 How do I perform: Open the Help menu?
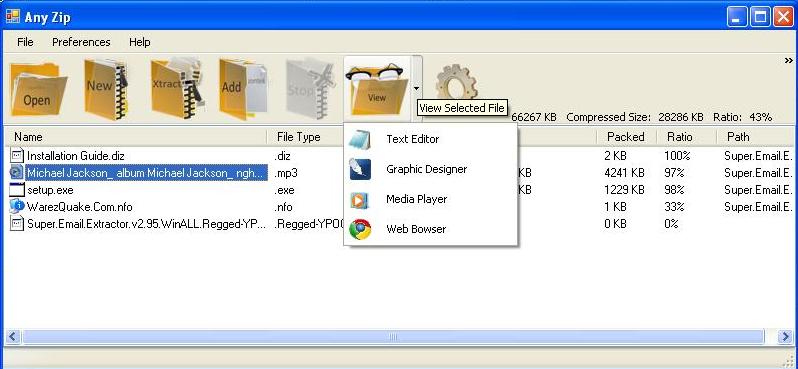(x=139, y=42)
